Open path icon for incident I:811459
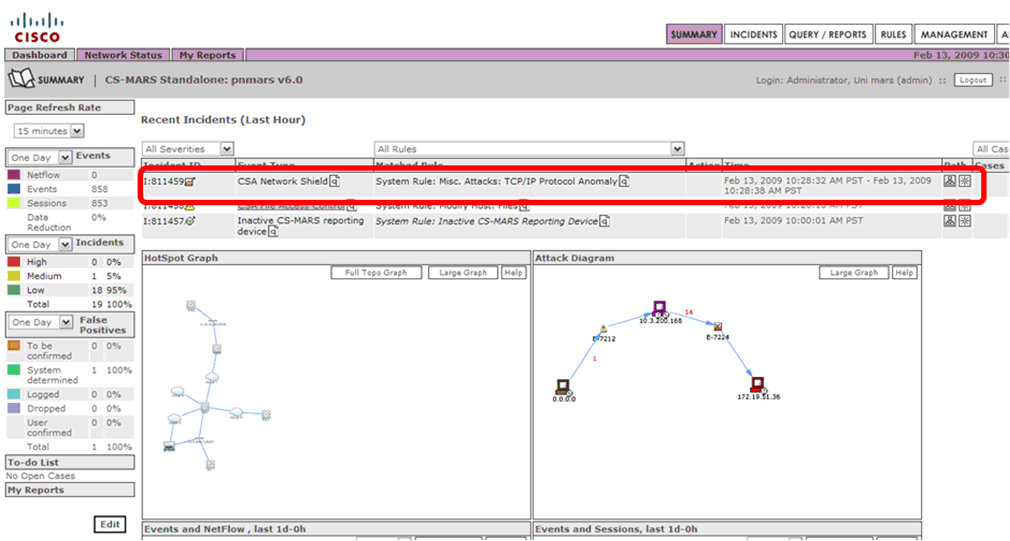Image resolution: width=1010 pixels, height=541 pixels. 949,181
